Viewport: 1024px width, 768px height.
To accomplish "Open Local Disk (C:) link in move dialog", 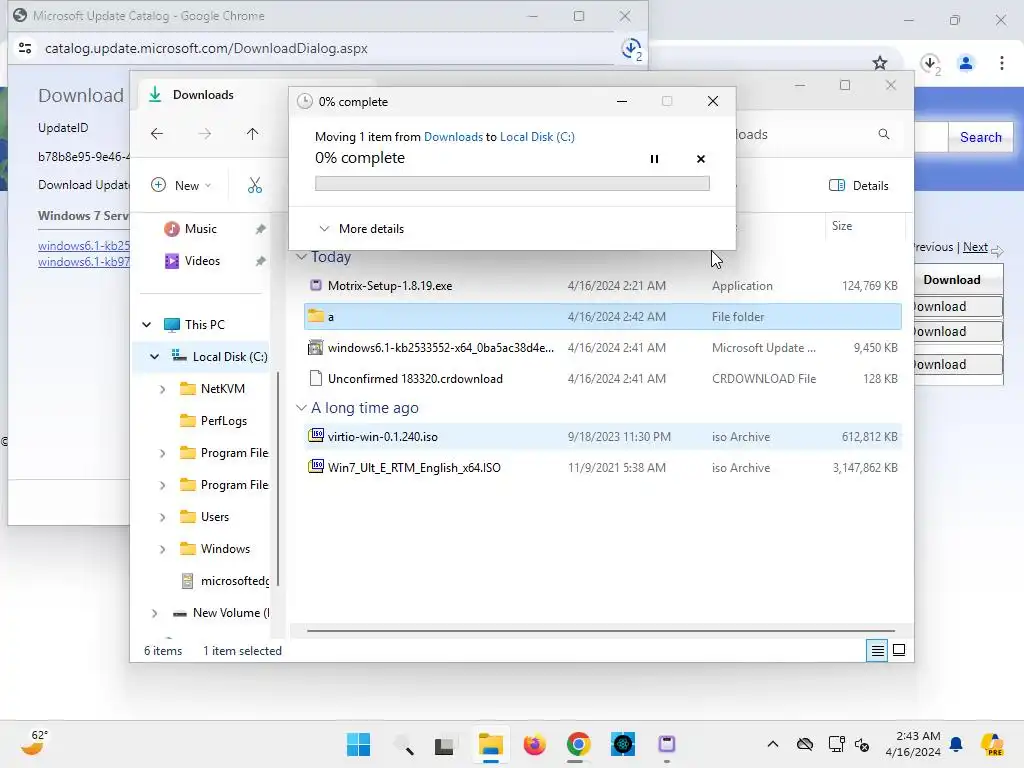I will [x=537, y=136].
